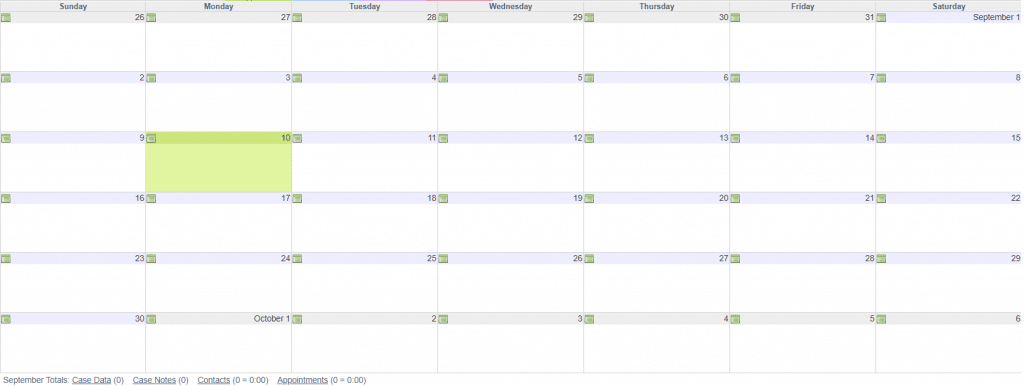
Task: Click the calendar icon on October 6
Action: coord(882,319)
